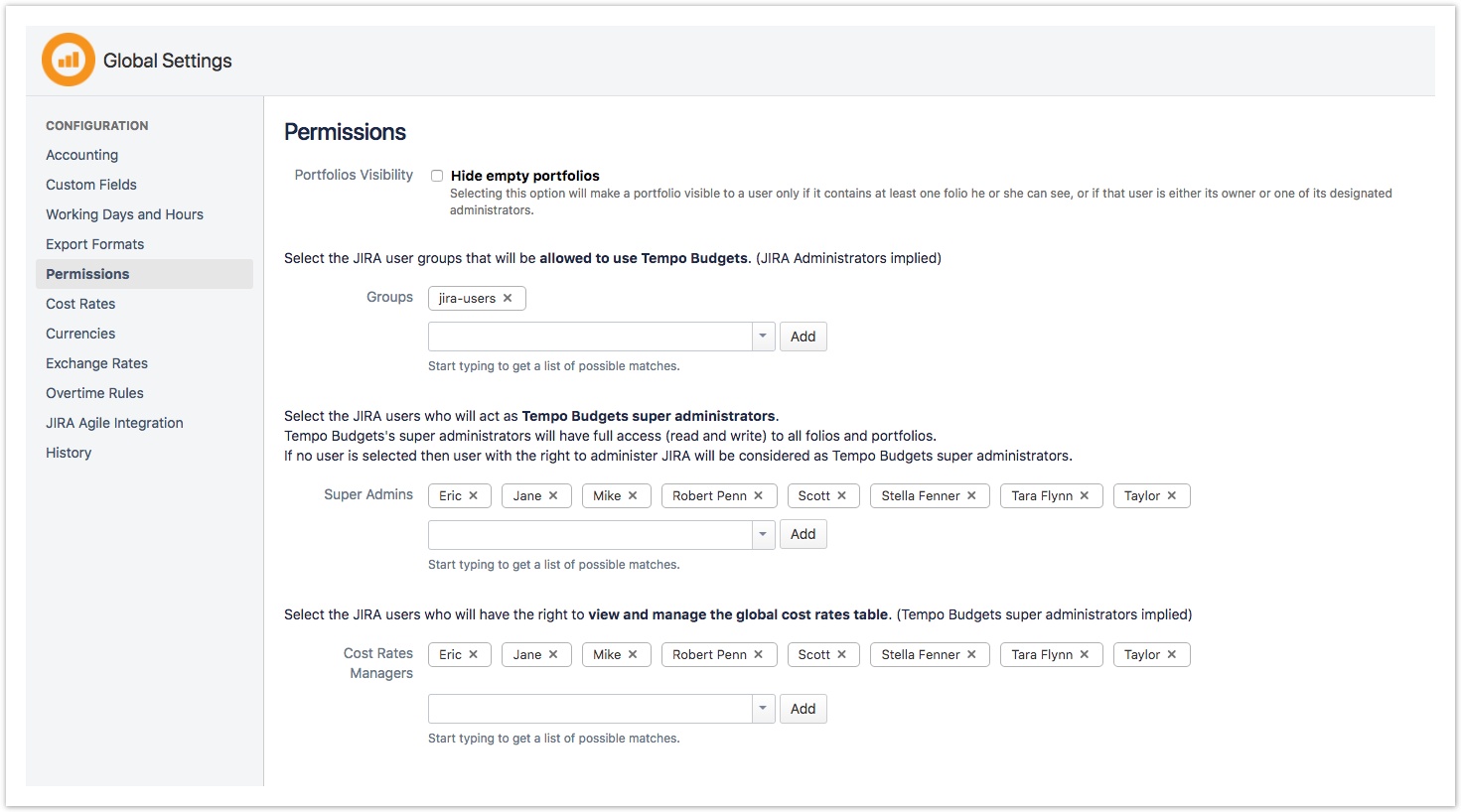Viewport: 1461px width, 812px height.
Task: Open the Groups dropdown arrow
Action: tap(763, 337)
